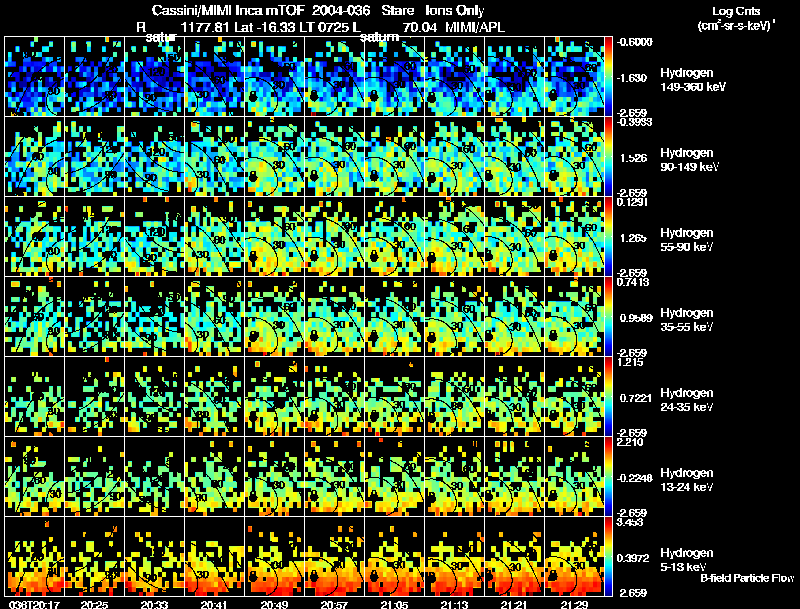This screenshot has height=609, width=800.
Task: Click the '0.7413' colorbar maximum value
Action: 633,282
